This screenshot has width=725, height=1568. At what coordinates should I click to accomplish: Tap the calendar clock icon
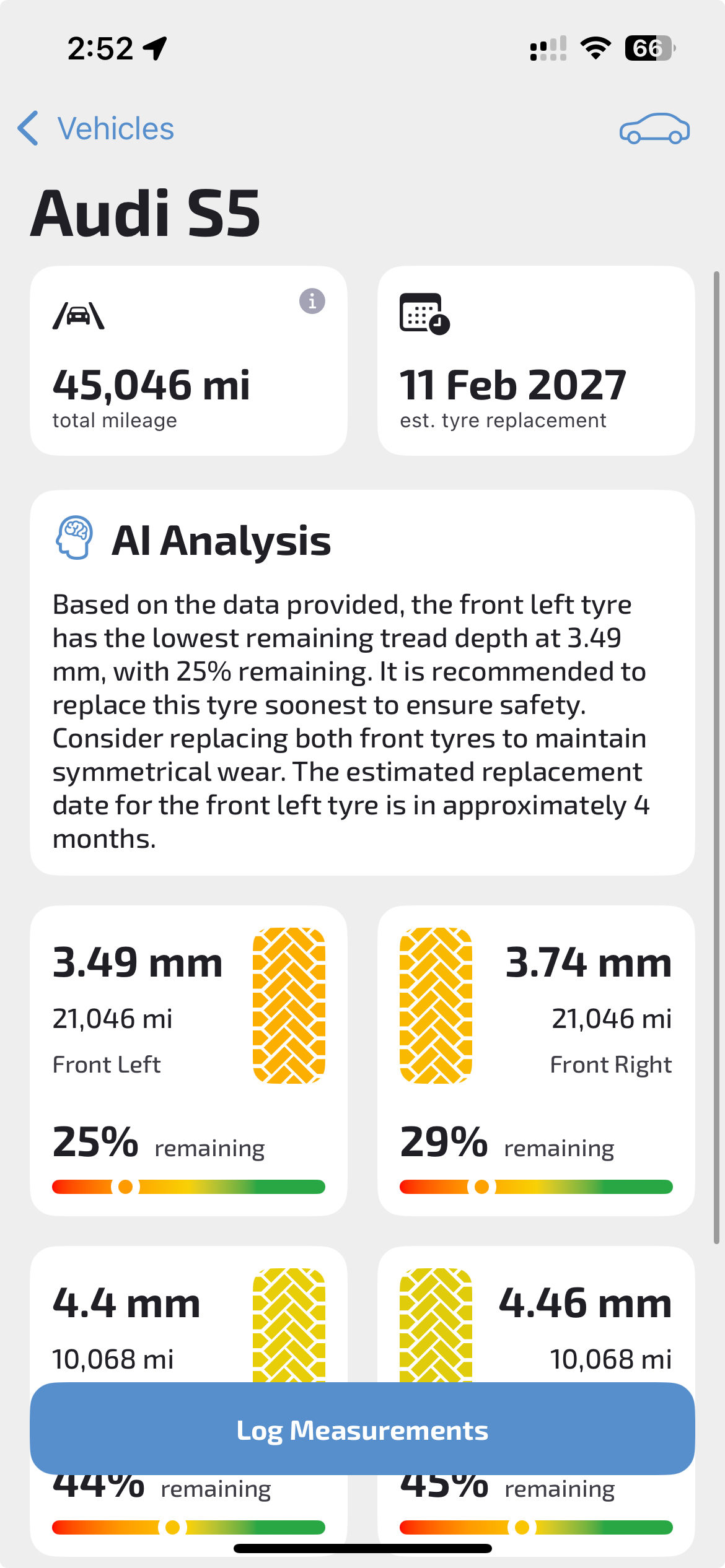(424, 314)
